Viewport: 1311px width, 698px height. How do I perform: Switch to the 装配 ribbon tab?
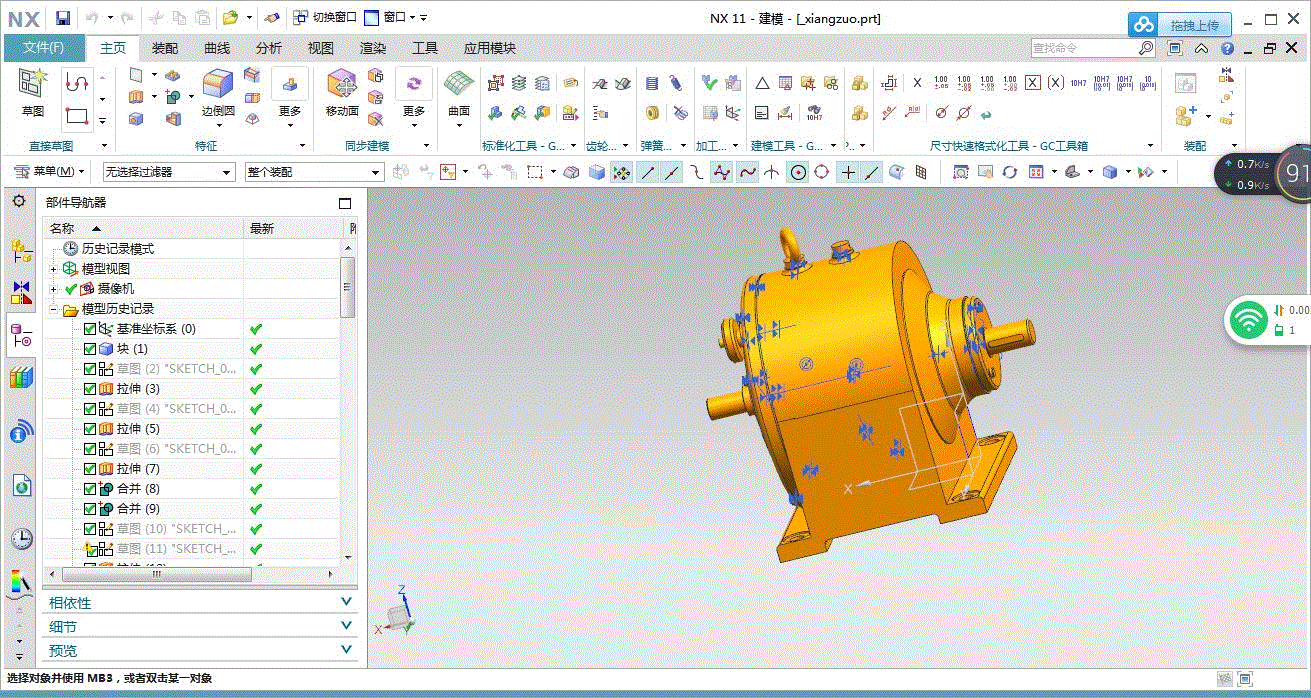(165, 48)
